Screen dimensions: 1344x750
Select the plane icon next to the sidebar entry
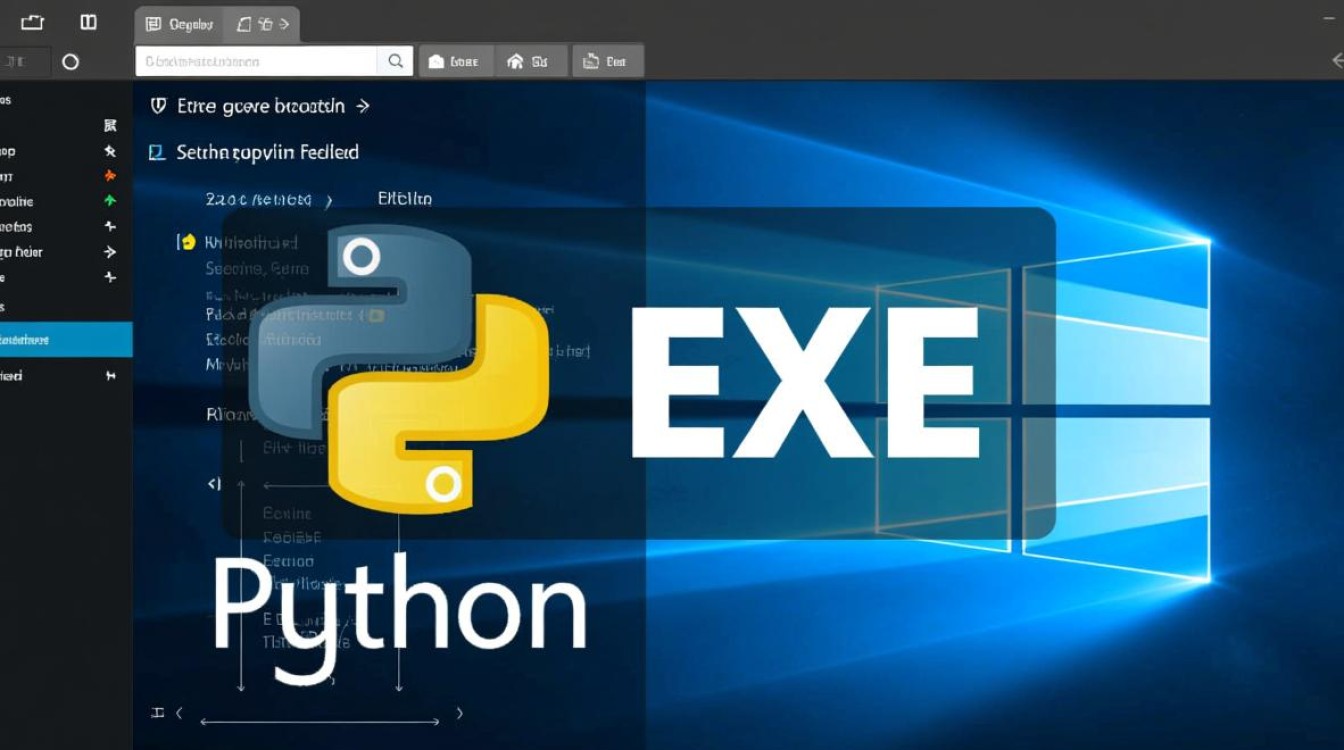110,226
